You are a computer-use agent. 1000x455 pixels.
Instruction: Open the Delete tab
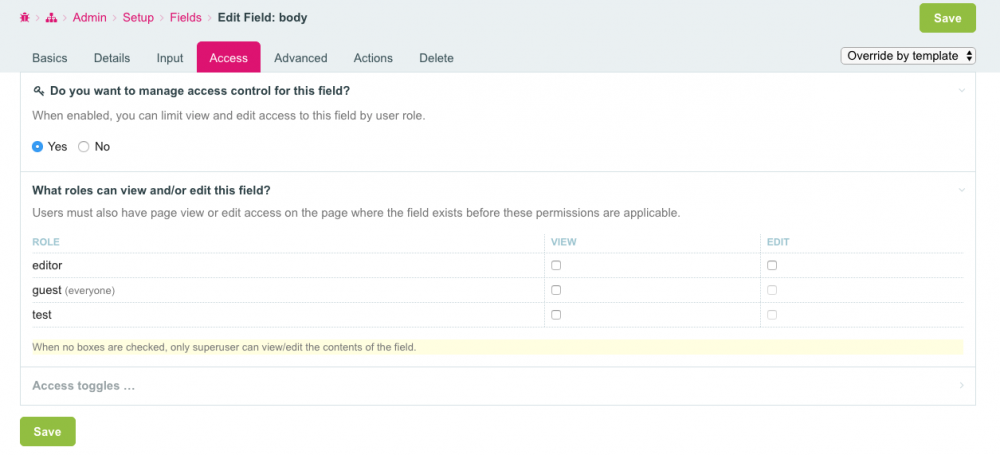point(436,58)
